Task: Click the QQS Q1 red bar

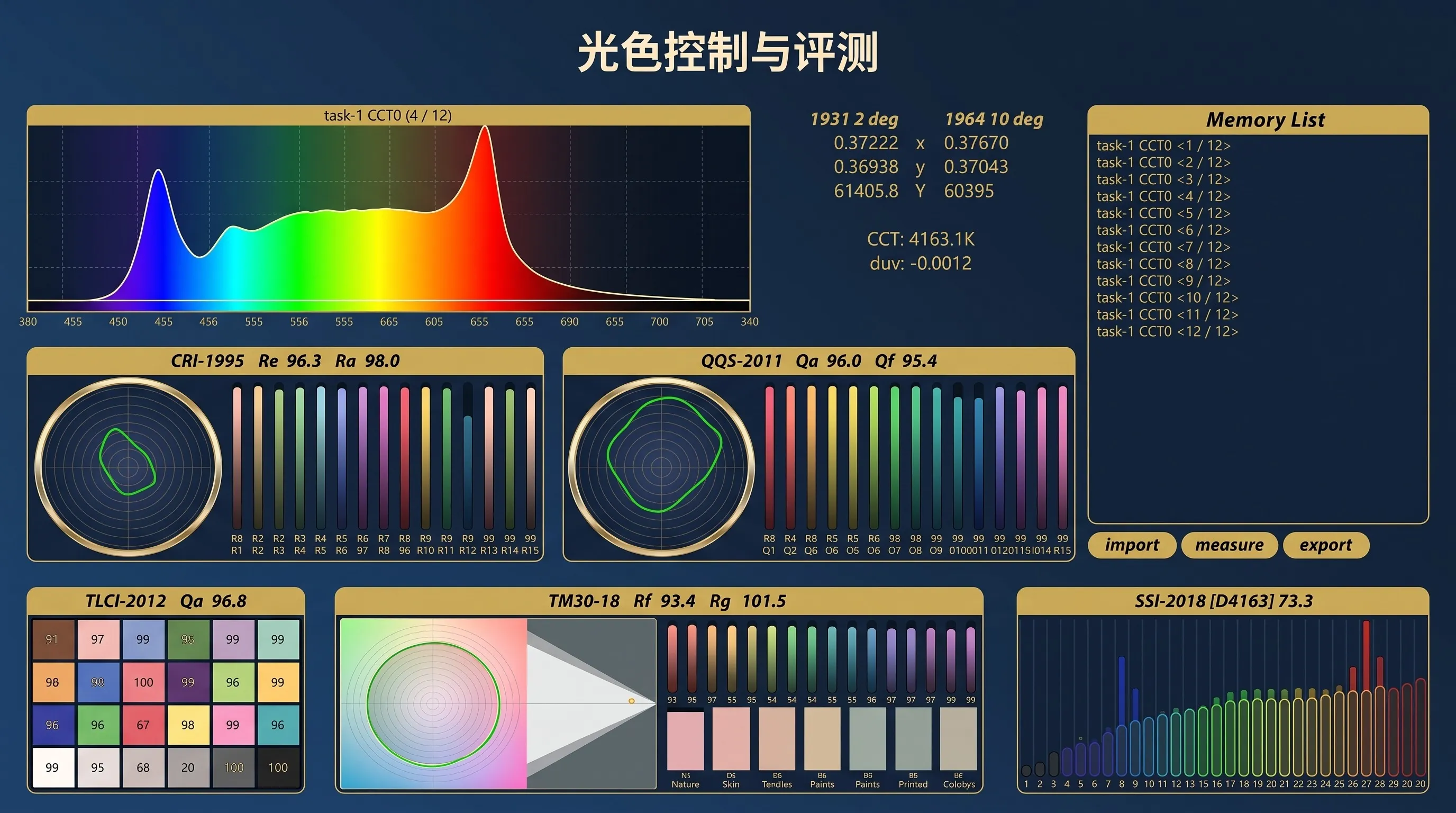Action: (x=769, y=457)
